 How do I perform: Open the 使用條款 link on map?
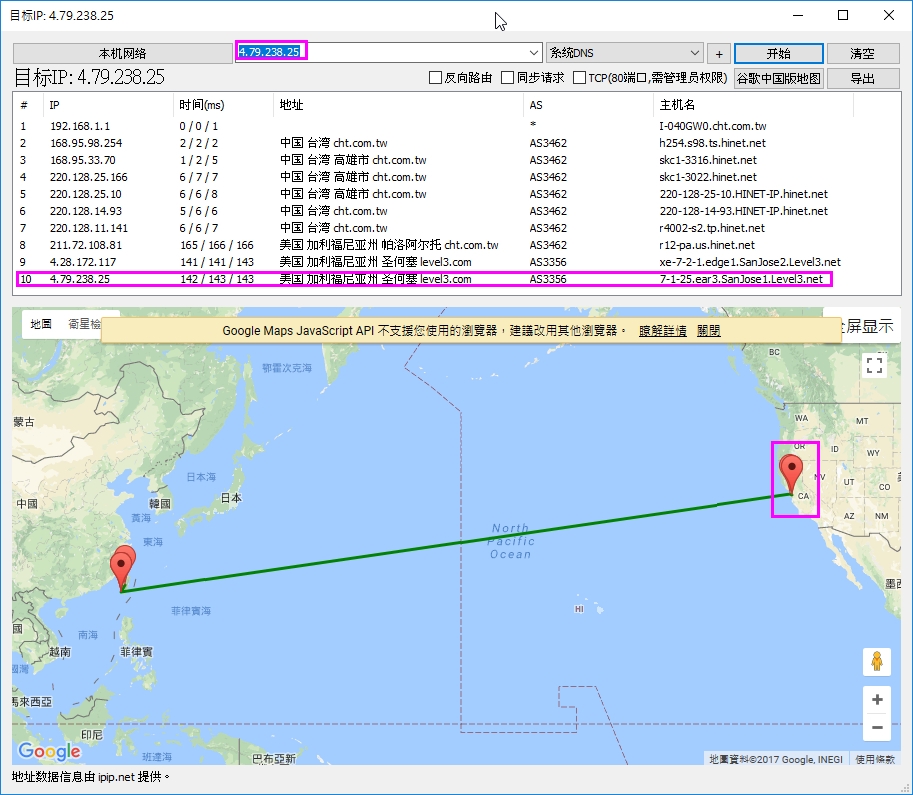[875, 759]
